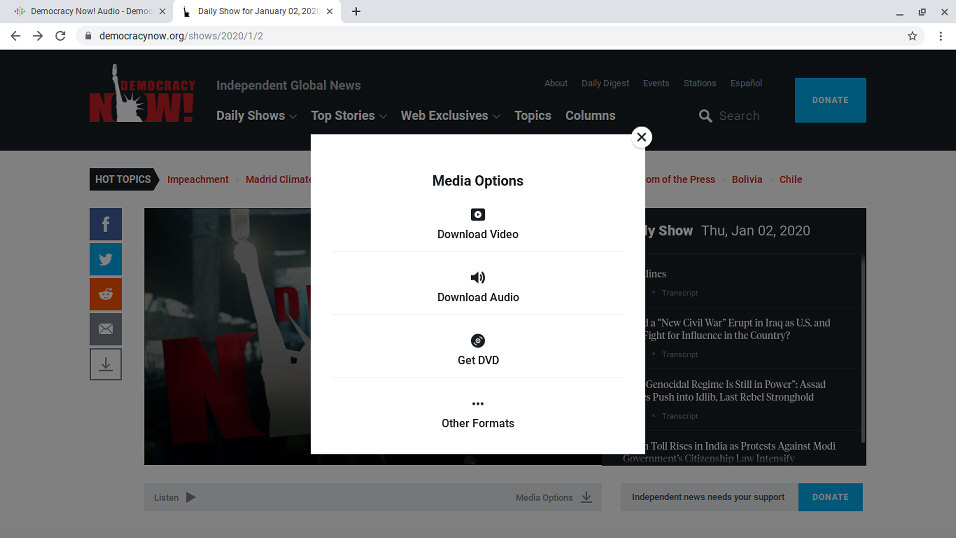The height and width of the screenshot is (538, 956).
Task: Open Other Formats ellipsis option
Action: click(x=478, y=404)
